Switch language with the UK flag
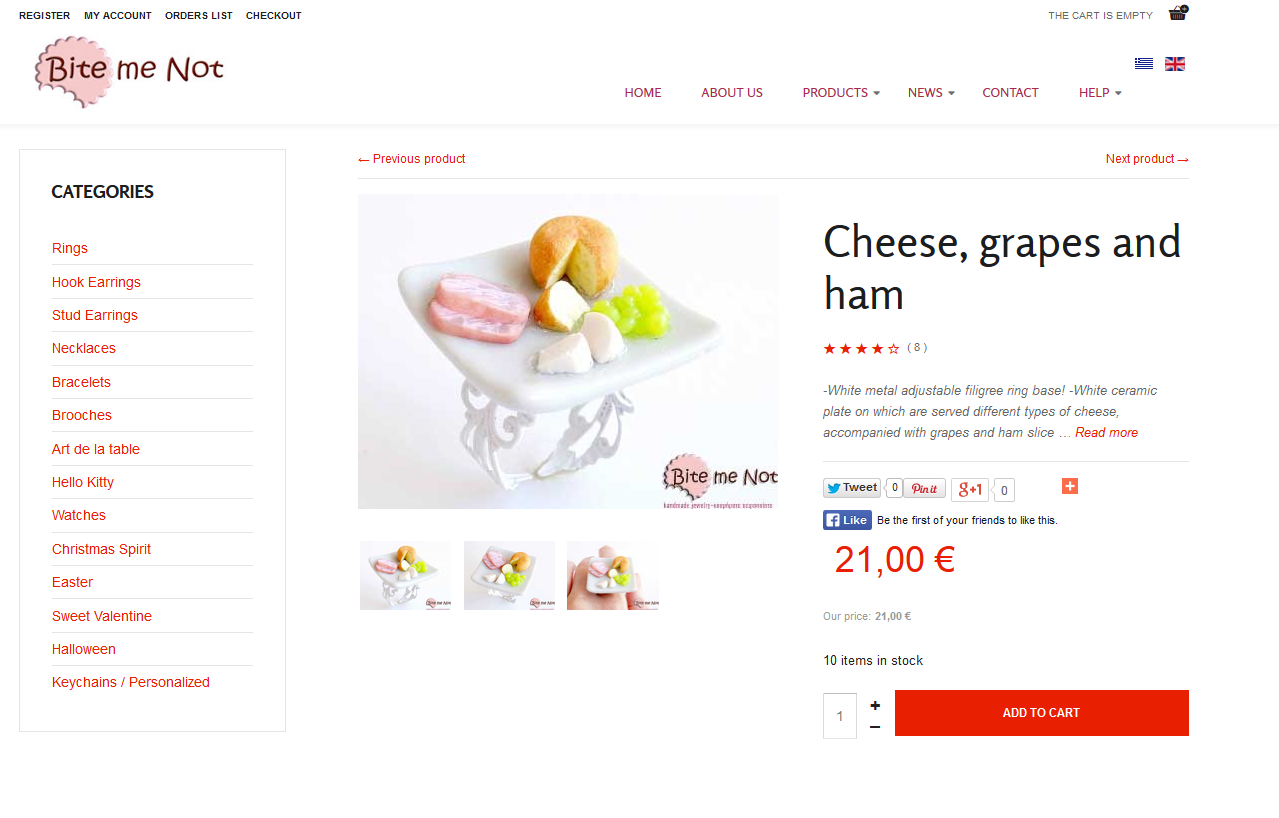The height and width of the screenshot is (818, 1279). point(1175,64)
